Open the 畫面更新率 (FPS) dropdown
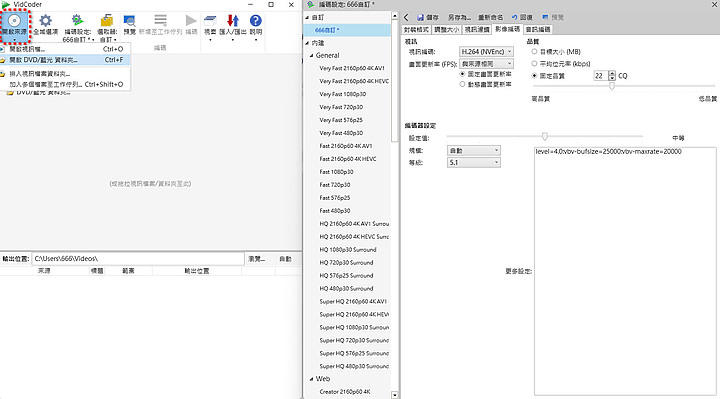This screenshot has height=399, width=720. pos(486,64)
